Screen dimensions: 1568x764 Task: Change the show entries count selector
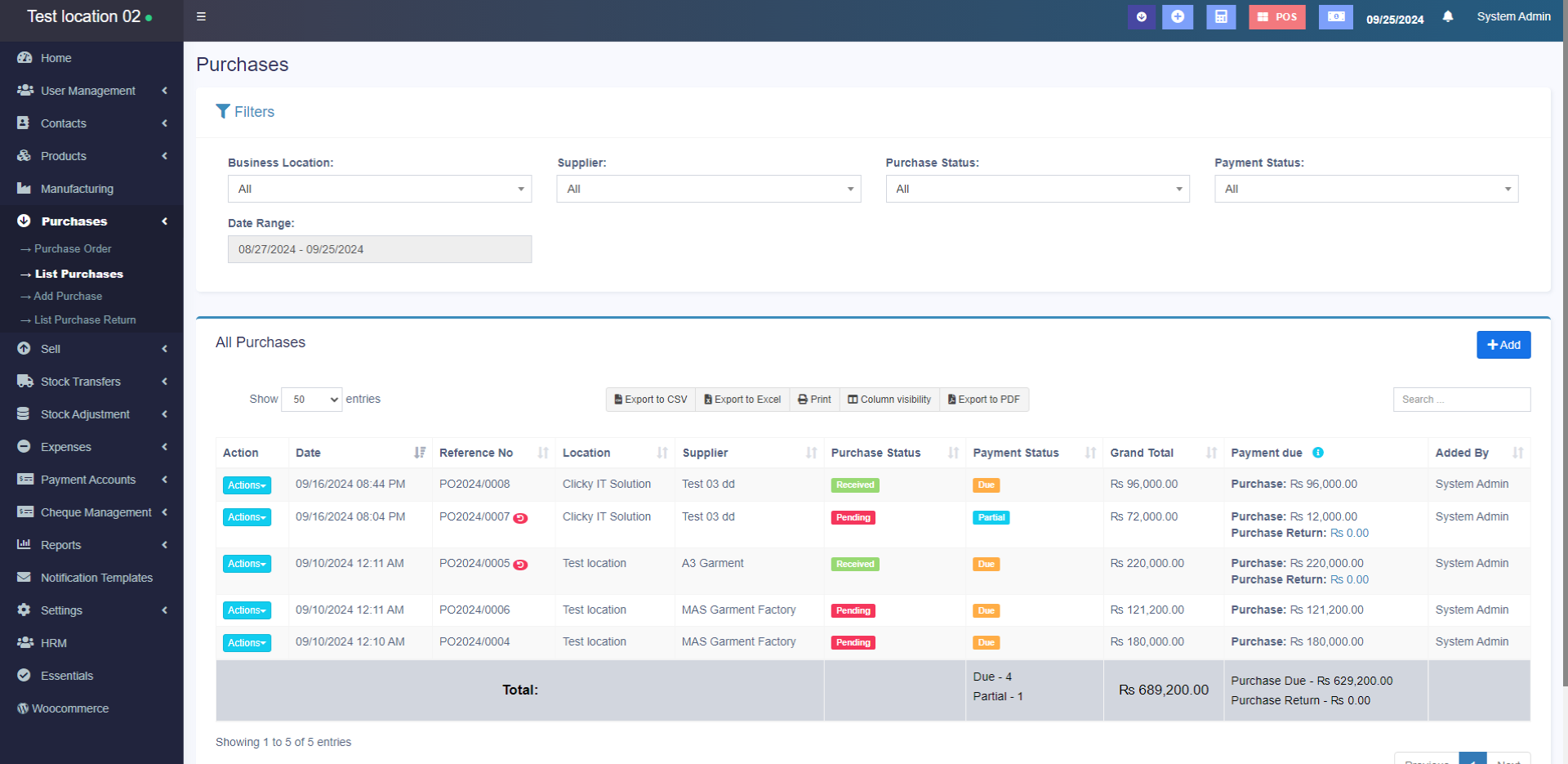[x=311, y=400]
